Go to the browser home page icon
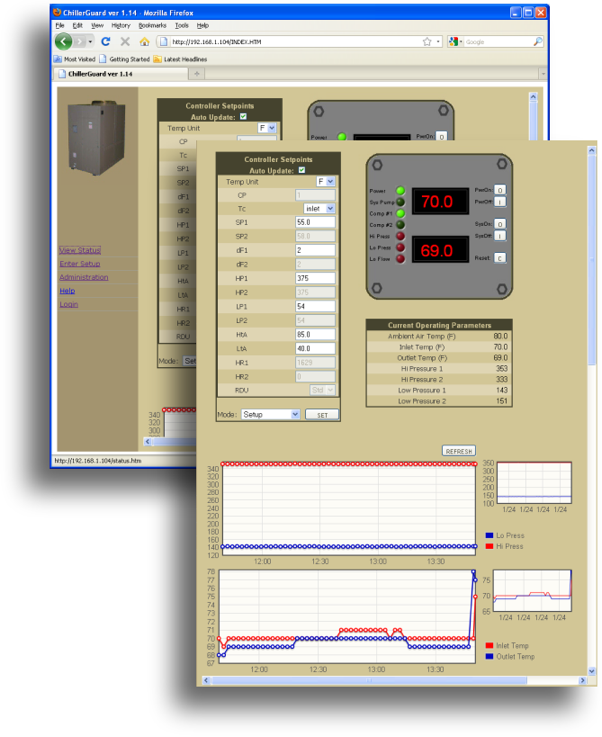 [x=144, y=42]
